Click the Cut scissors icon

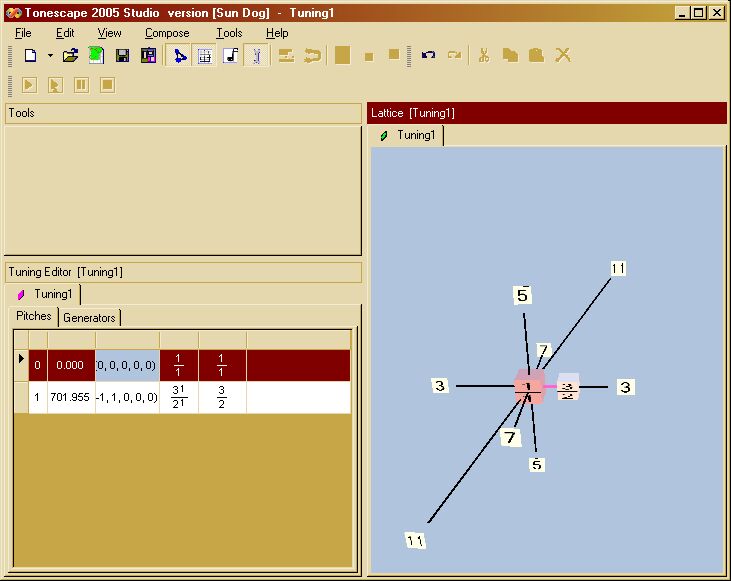coord(484,56)
